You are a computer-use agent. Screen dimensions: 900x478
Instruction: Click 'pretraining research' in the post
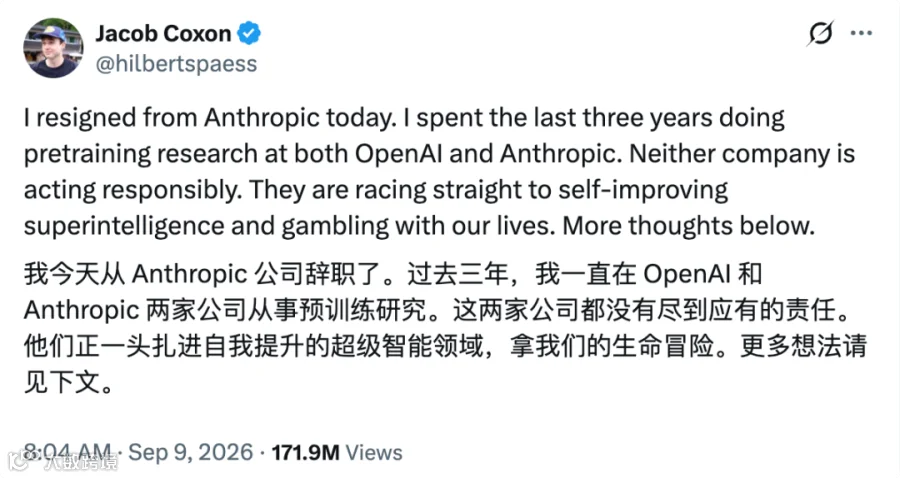[x=141, y=154]
